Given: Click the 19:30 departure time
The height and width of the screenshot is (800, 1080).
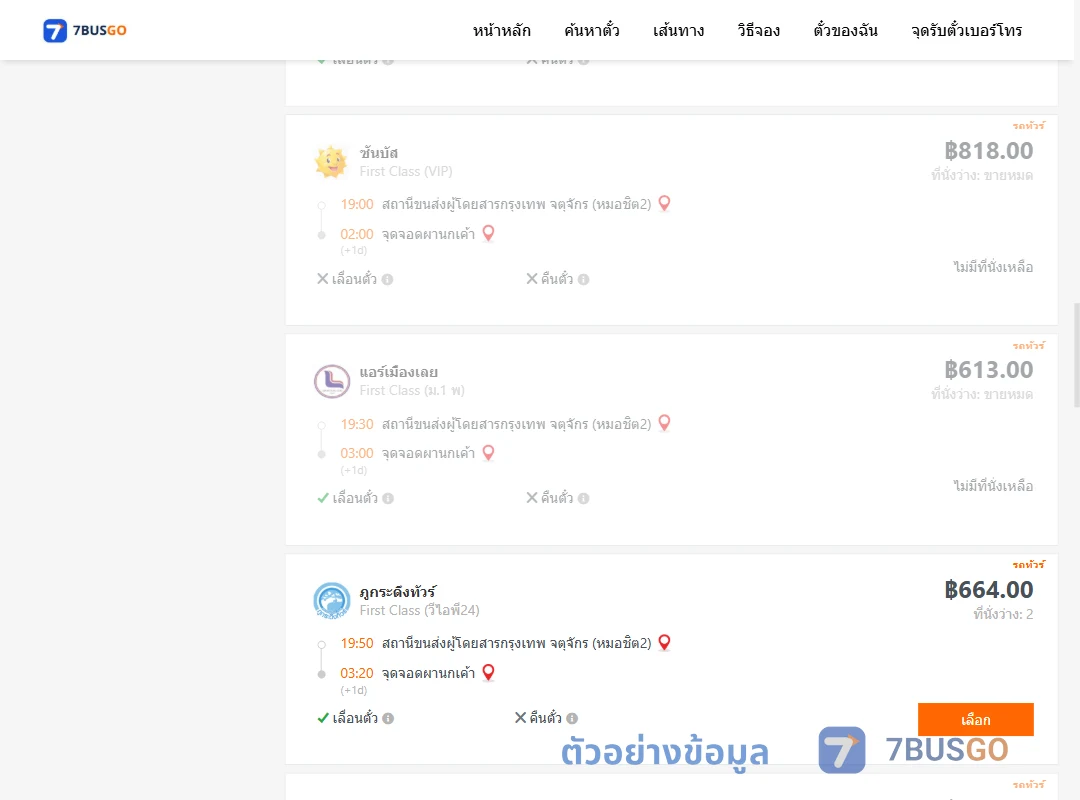Looking at the screenshot, I should (x=357, y=424).
